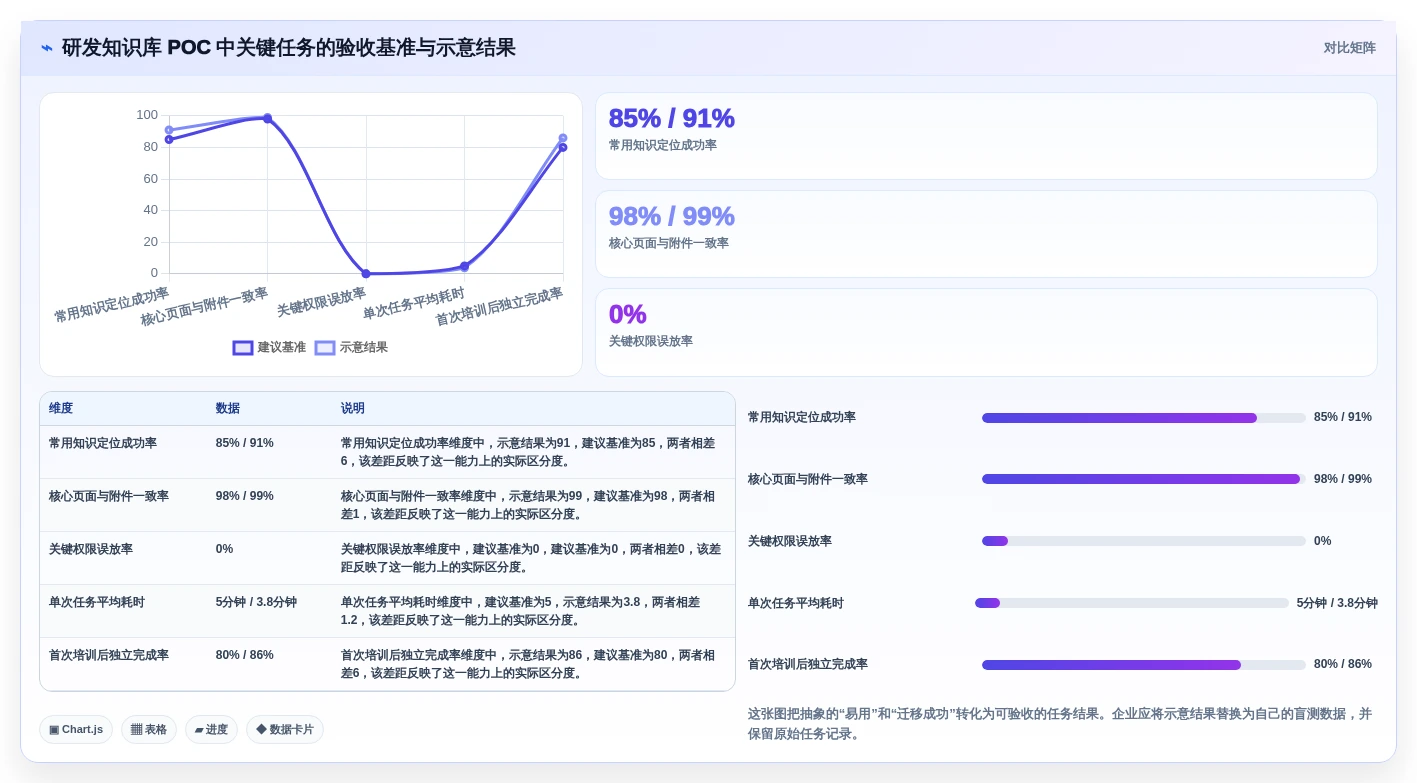Click table cell 80% / 86%

[x=245, y=656]
